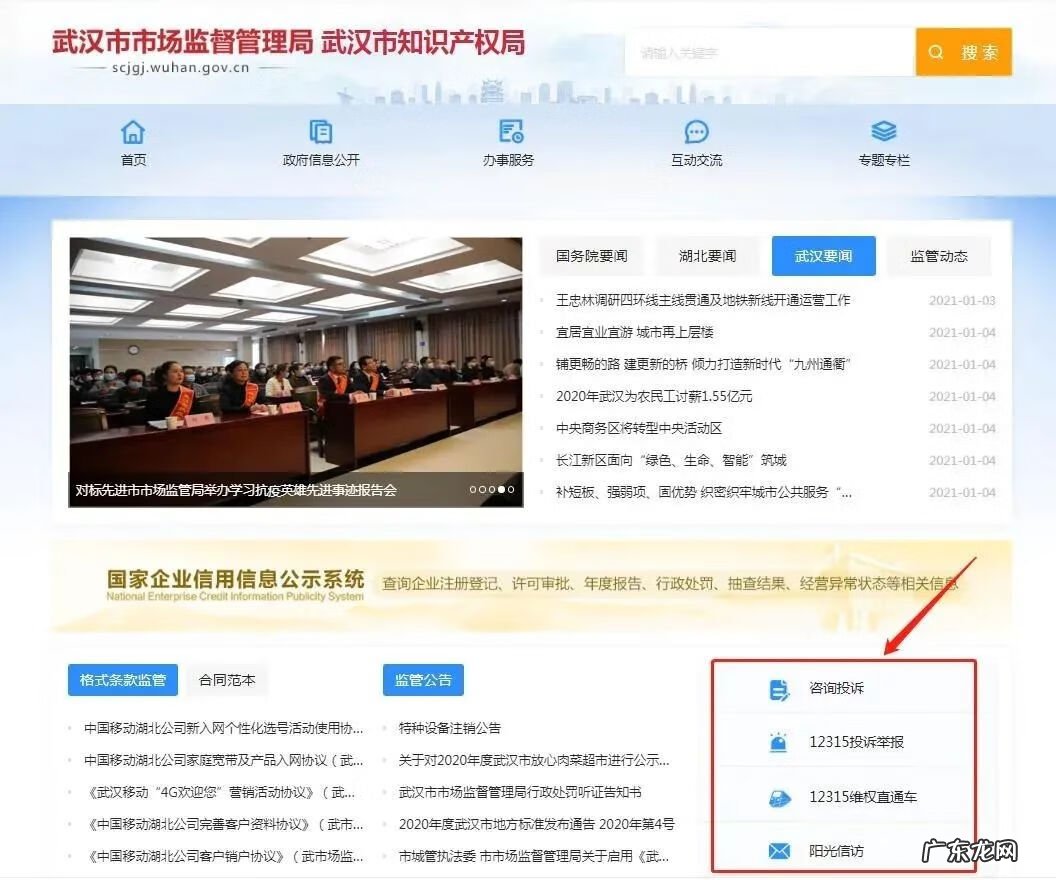Select the 监管动态 tab

(x=938, y=256)
